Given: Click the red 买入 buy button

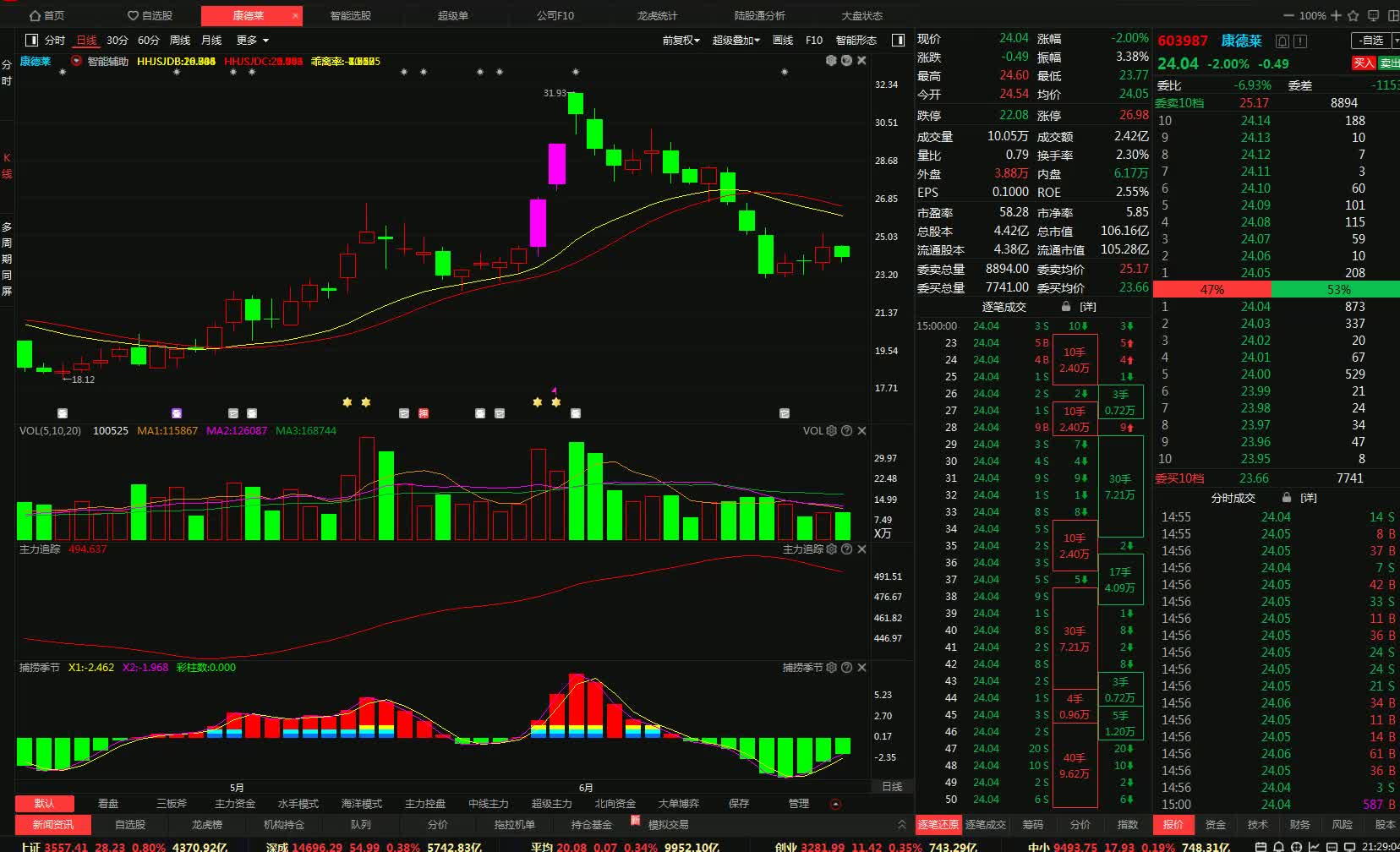Looking at the screenshot, I should click(1364, 63).
